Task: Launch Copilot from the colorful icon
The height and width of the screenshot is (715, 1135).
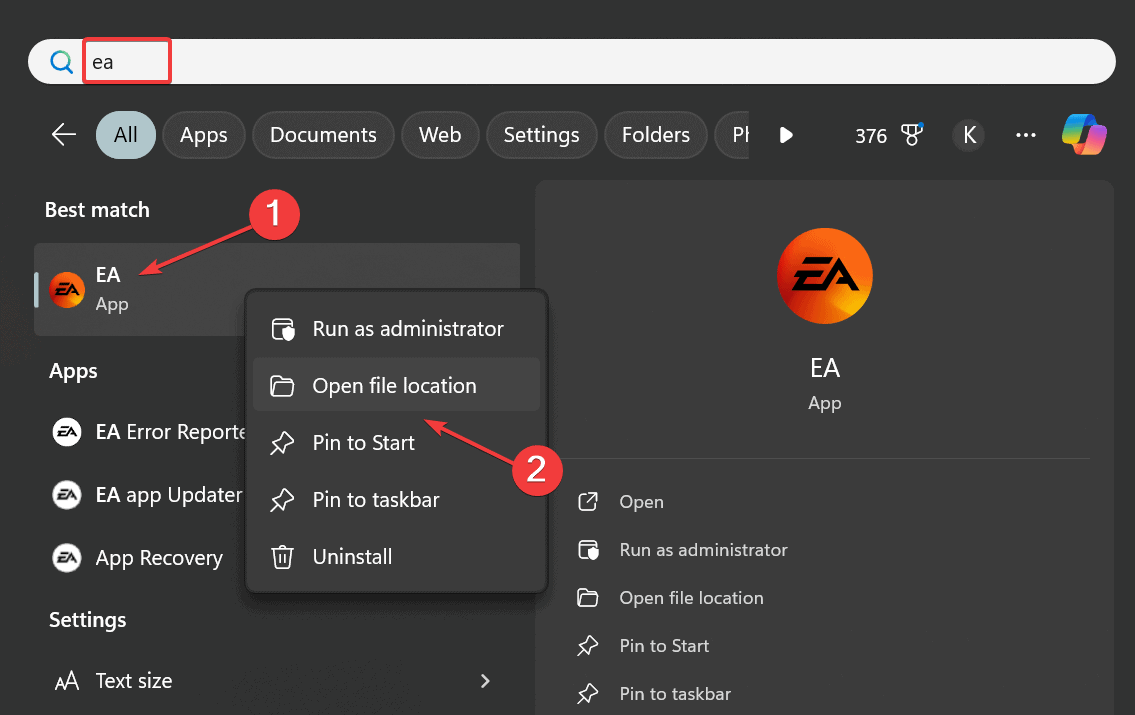Action: click(x=1084, y=135)
